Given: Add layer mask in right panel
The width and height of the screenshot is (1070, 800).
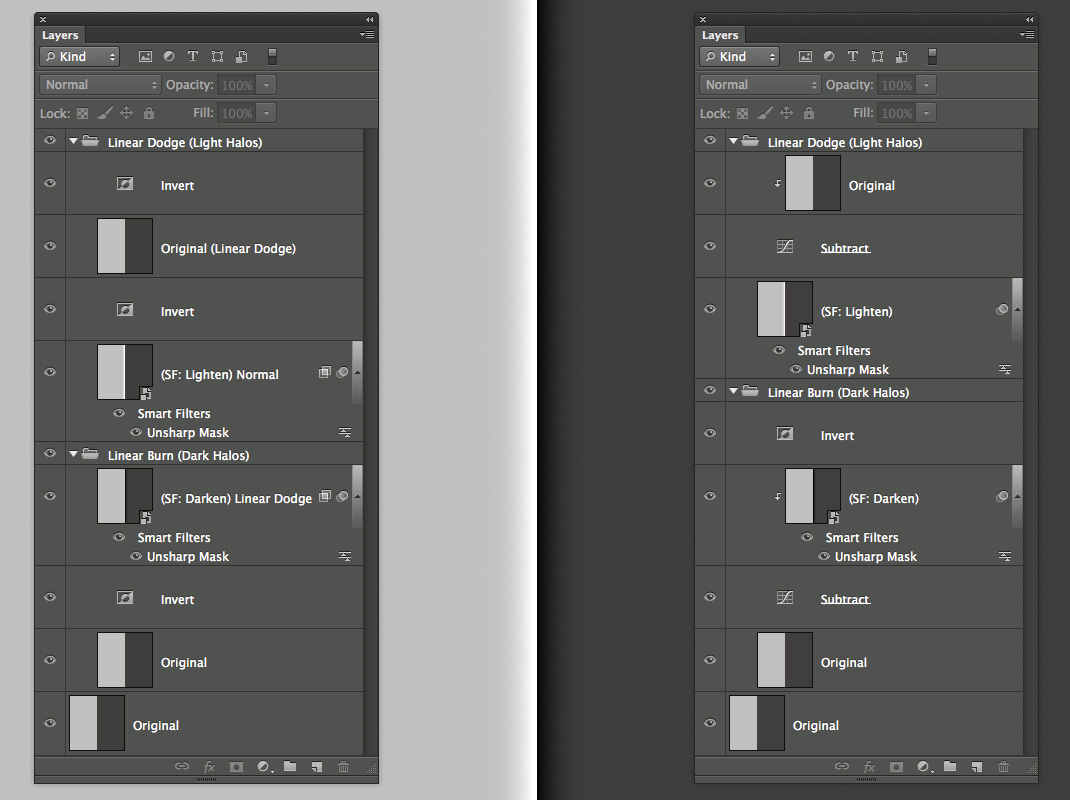Looking at the screenshot, I should pyautogui.click(x=896, y=767).
